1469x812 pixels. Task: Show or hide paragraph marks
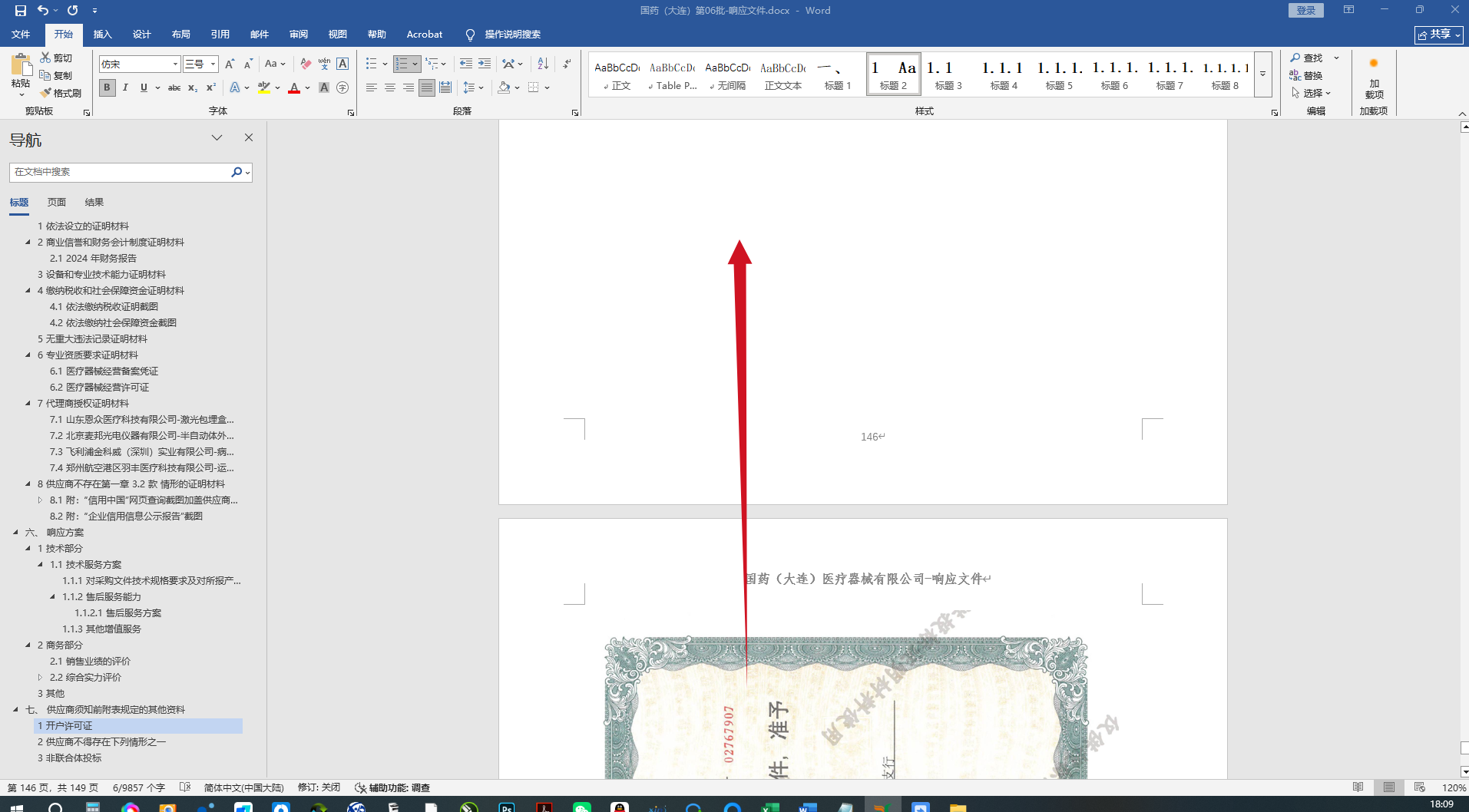tap(567, 64)
